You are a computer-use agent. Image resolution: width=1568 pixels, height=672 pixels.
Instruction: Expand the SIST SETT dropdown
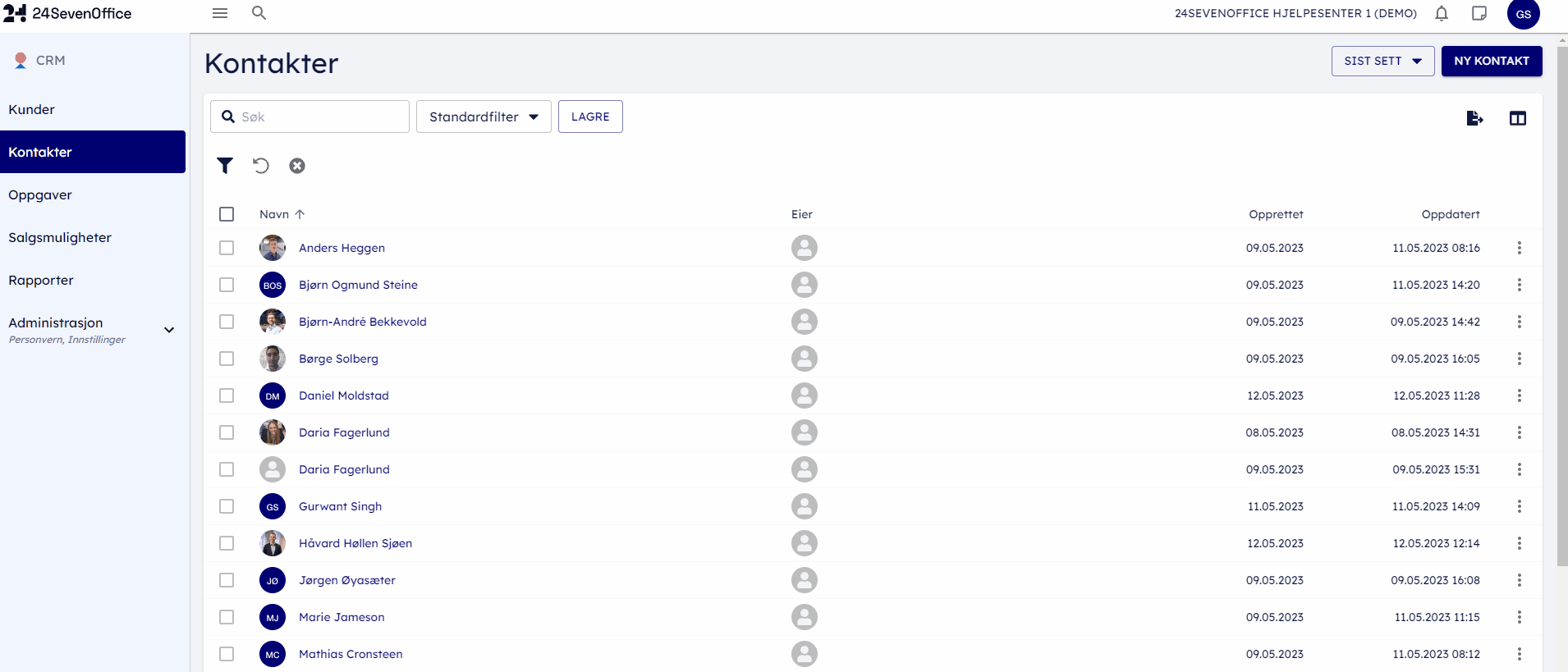click(1382, 61)
